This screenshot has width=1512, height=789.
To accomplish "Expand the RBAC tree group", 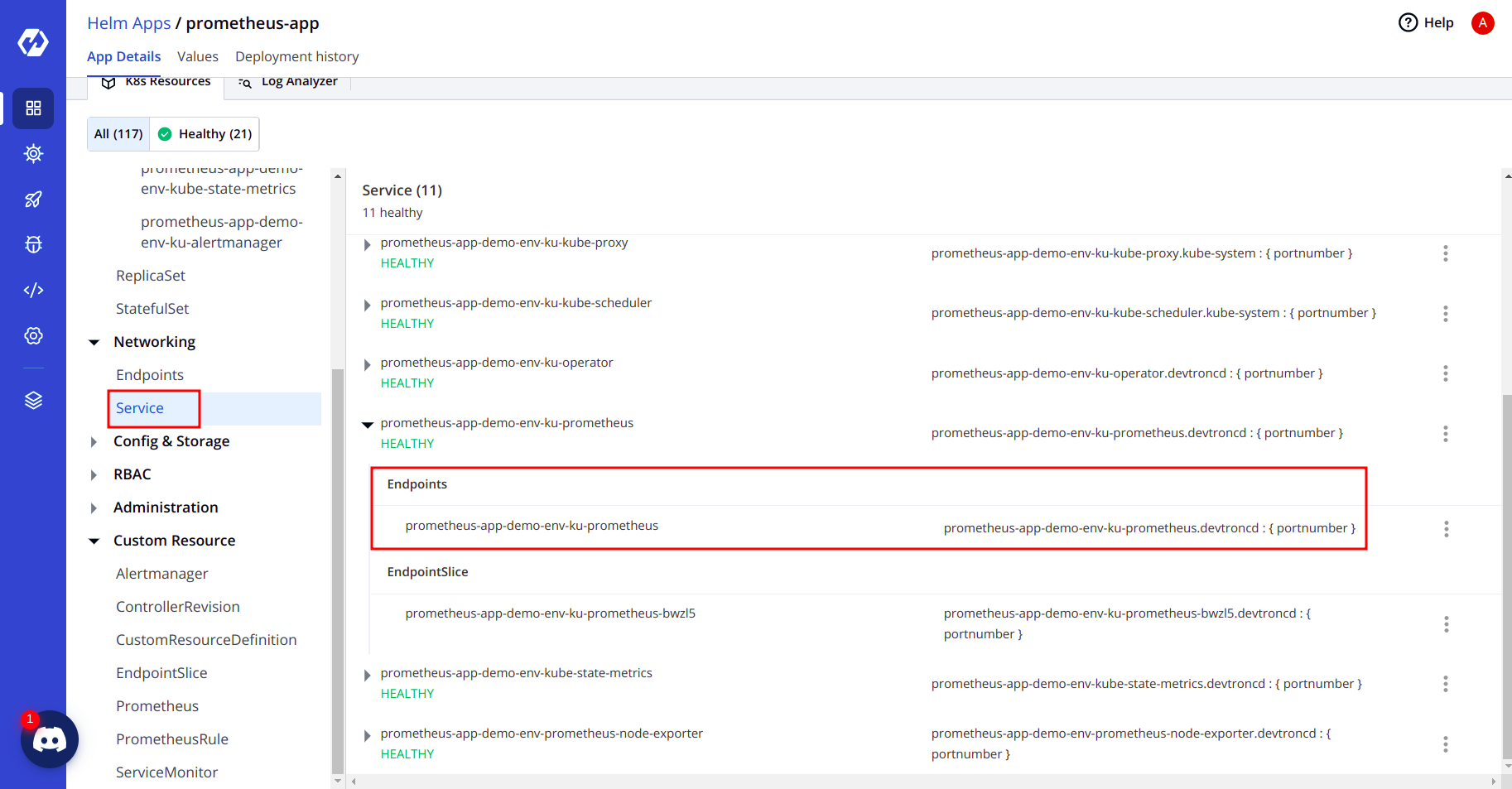I will tap(94, 475).
